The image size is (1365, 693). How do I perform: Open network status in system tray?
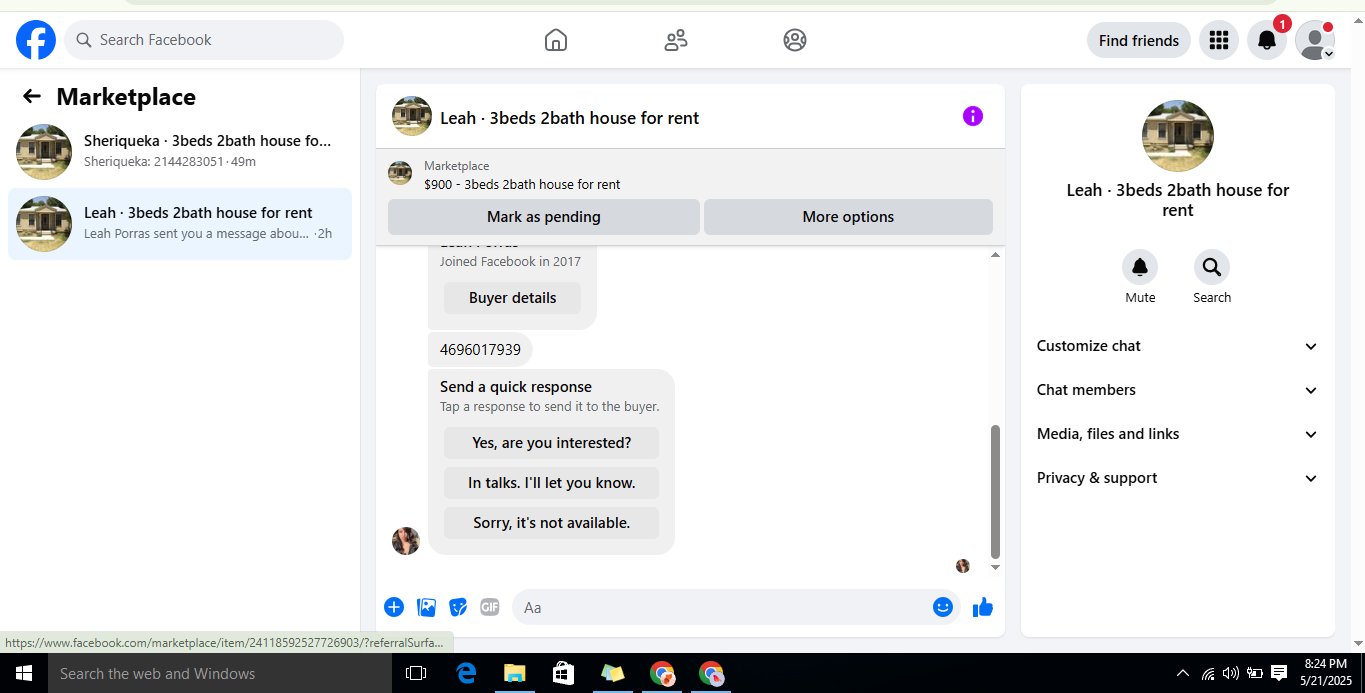(x=1207, y=673)
